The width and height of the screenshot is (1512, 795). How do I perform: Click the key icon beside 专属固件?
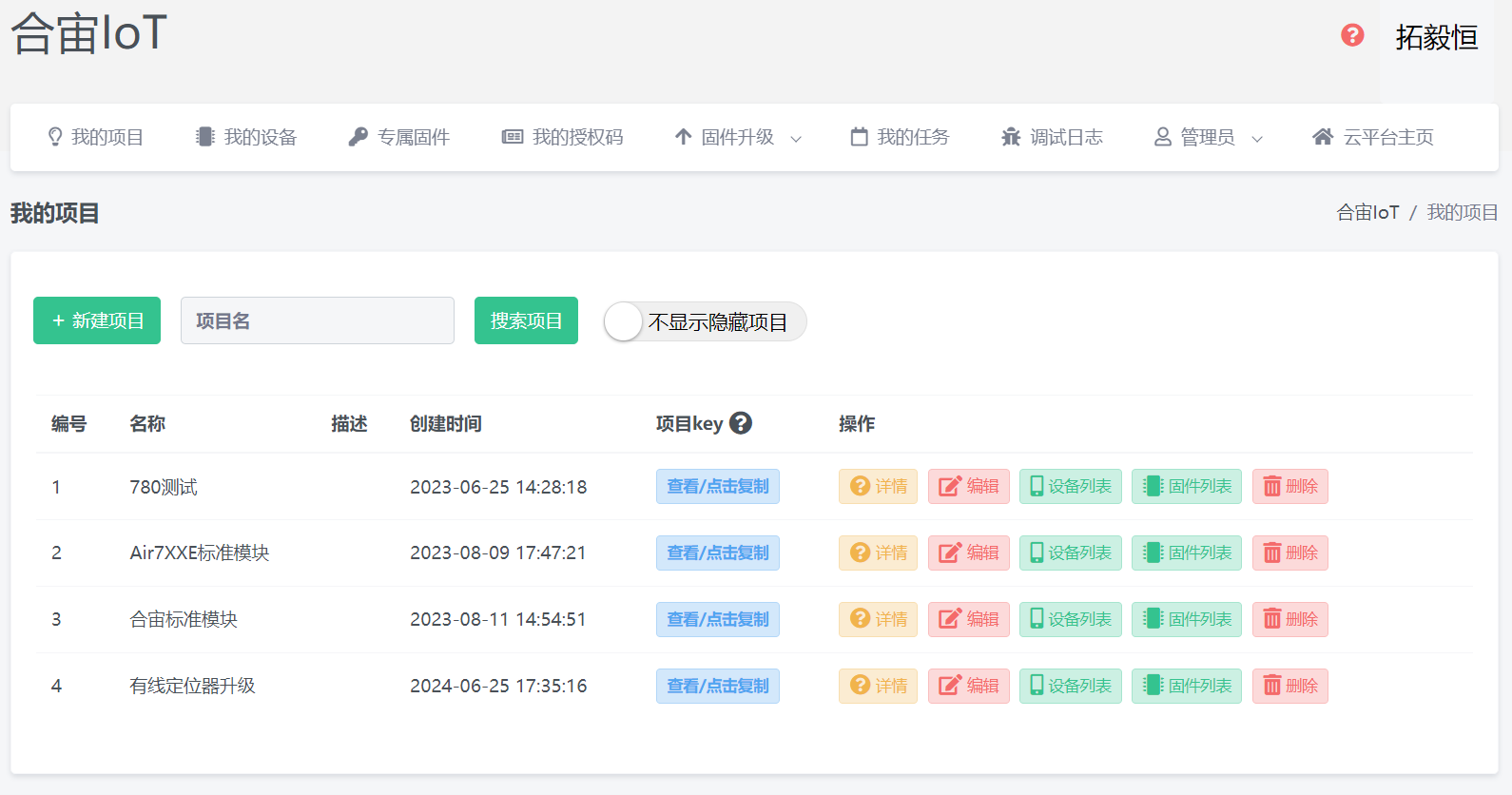tap(358, 137)
